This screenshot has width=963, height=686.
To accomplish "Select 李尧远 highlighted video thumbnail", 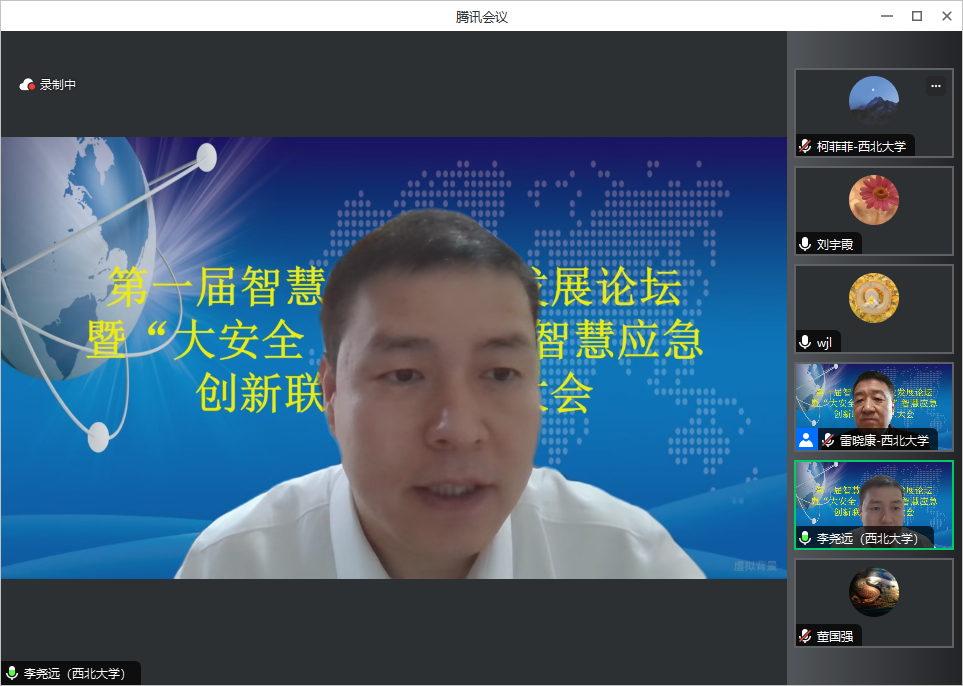I will coord(873,498).
